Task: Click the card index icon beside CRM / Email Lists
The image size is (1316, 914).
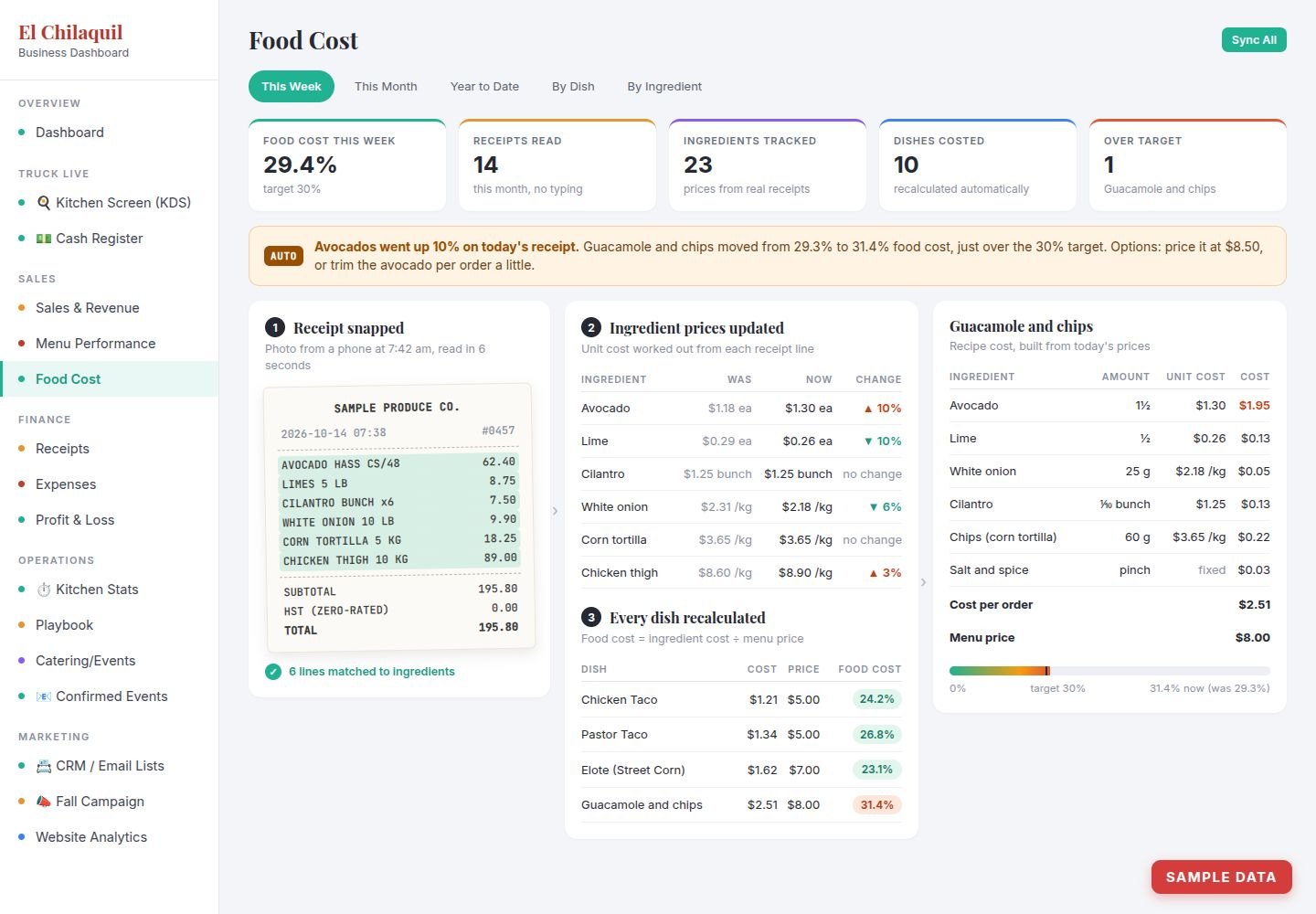Action: coord(43,766)
